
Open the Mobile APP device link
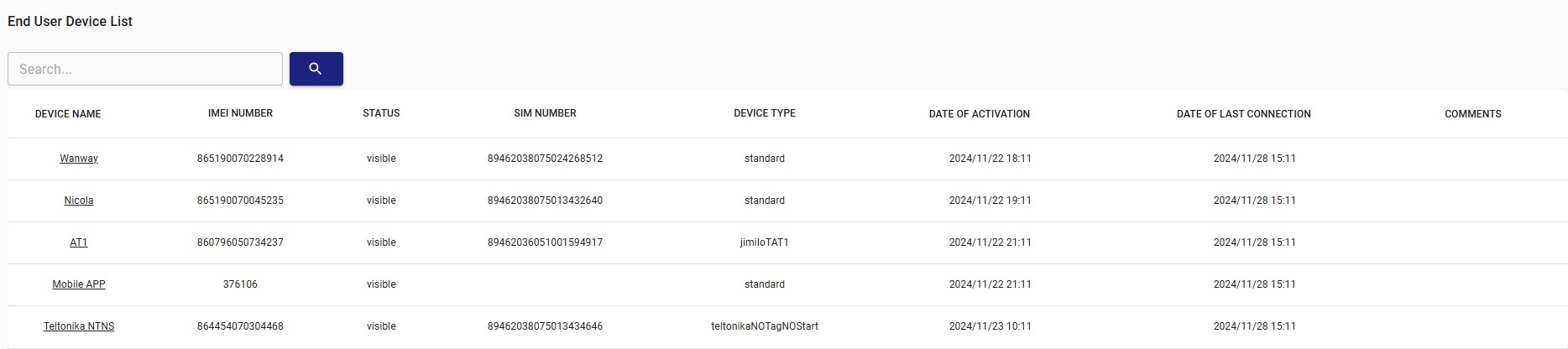coord(79,284)
